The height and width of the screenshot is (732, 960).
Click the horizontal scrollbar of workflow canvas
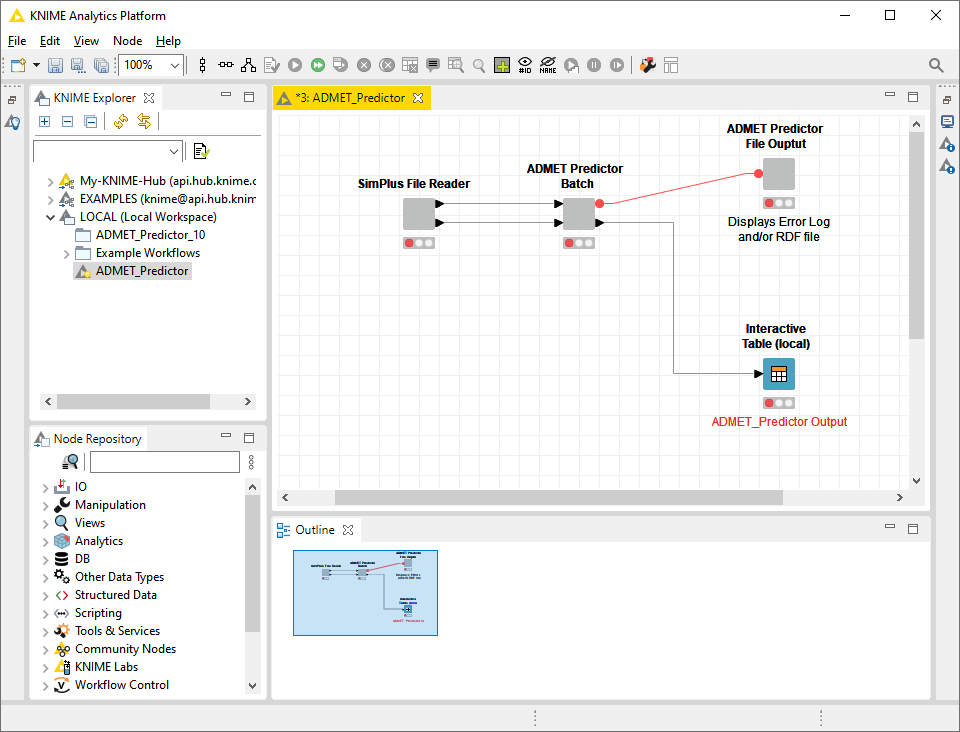coord(558,498)
